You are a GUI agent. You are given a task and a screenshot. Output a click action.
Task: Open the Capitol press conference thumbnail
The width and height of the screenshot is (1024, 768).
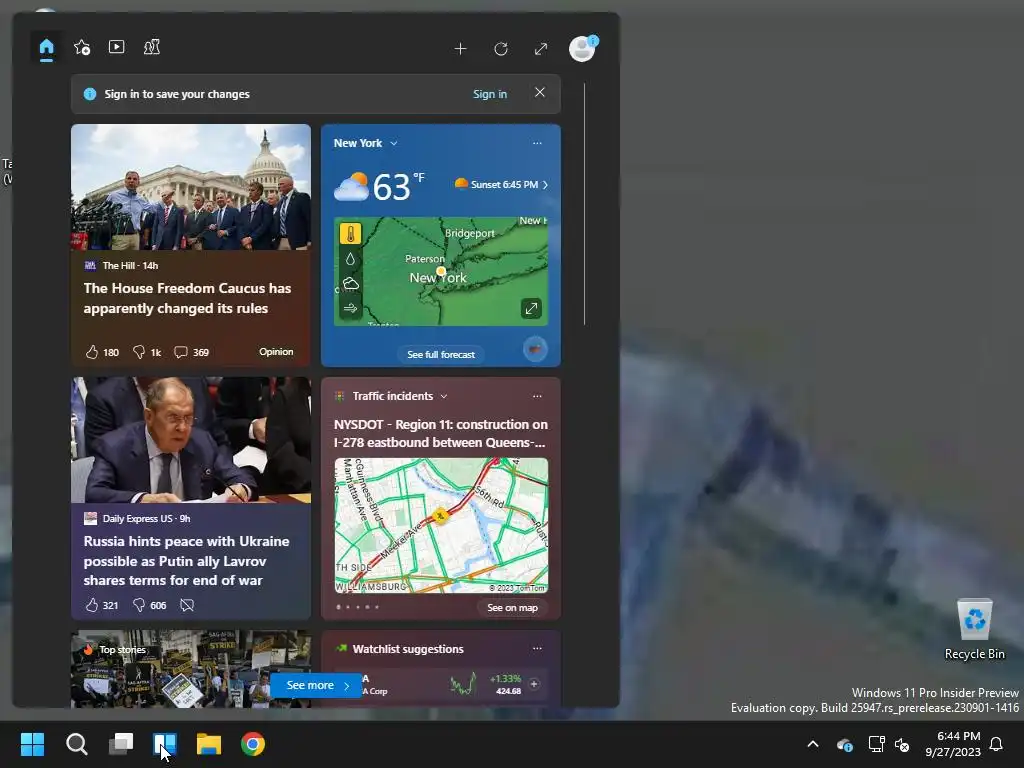point(191,187)
